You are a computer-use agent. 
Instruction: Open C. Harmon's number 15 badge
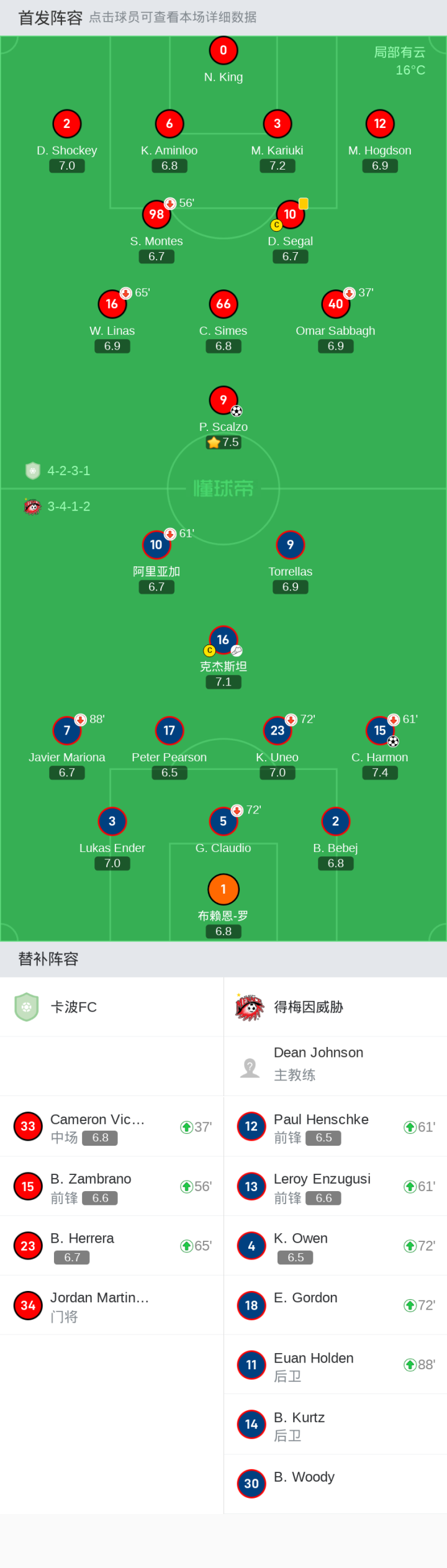click(380, 730)
